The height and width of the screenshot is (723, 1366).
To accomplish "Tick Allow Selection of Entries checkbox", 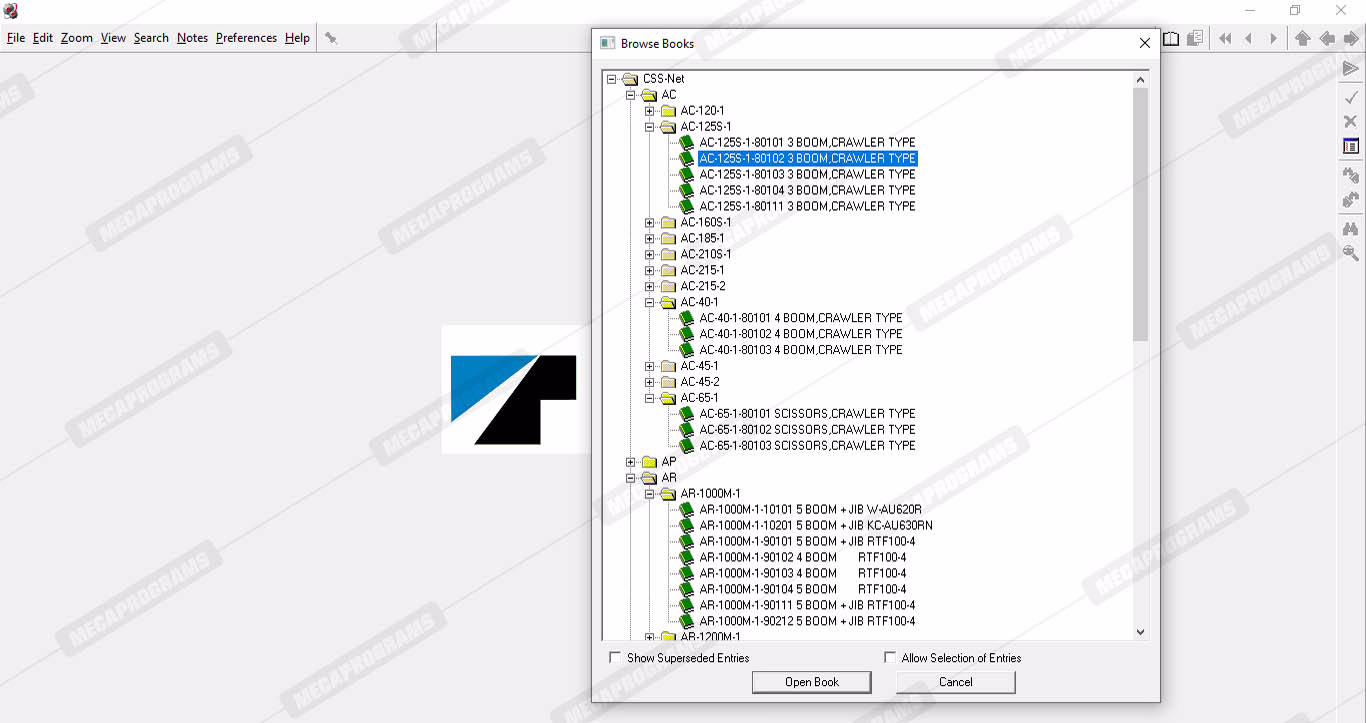I will (890, 658).
